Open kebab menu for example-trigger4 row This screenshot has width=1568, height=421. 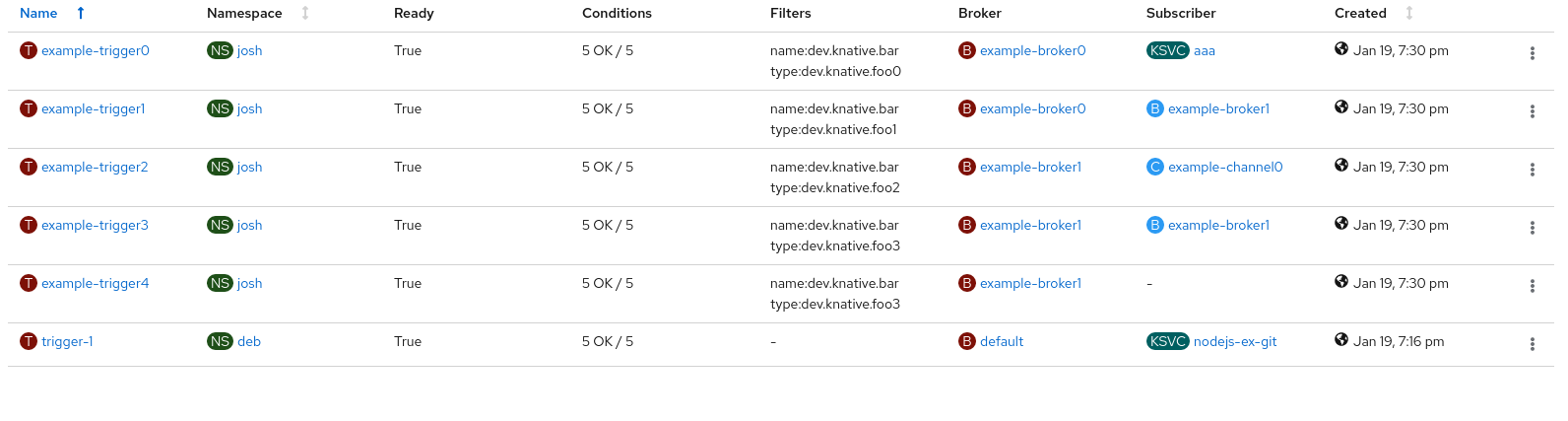pos(1532,286)
